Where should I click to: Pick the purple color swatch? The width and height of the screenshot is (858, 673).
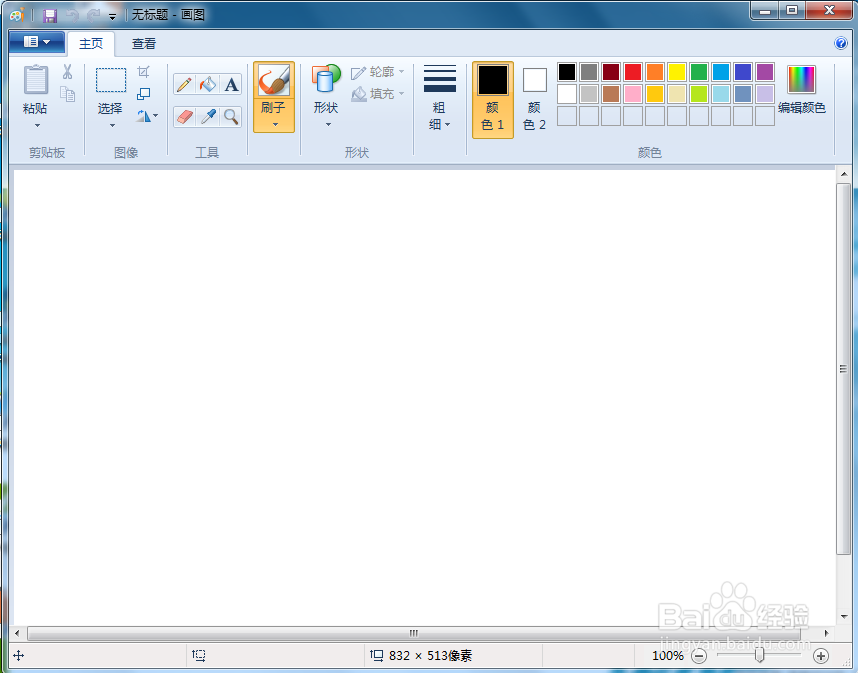tap(765, 72)
